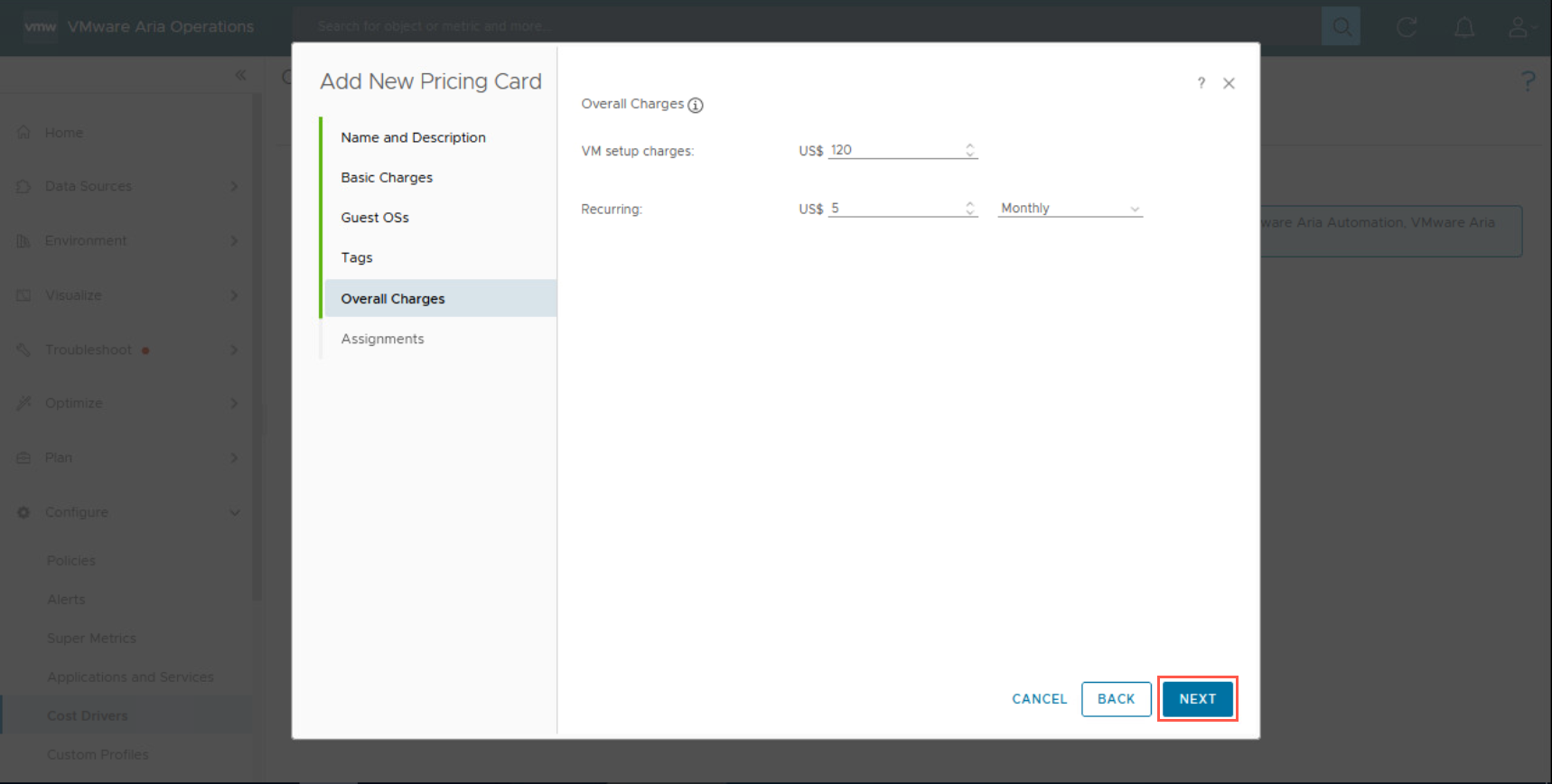Open the user account menu icon

1518,27
